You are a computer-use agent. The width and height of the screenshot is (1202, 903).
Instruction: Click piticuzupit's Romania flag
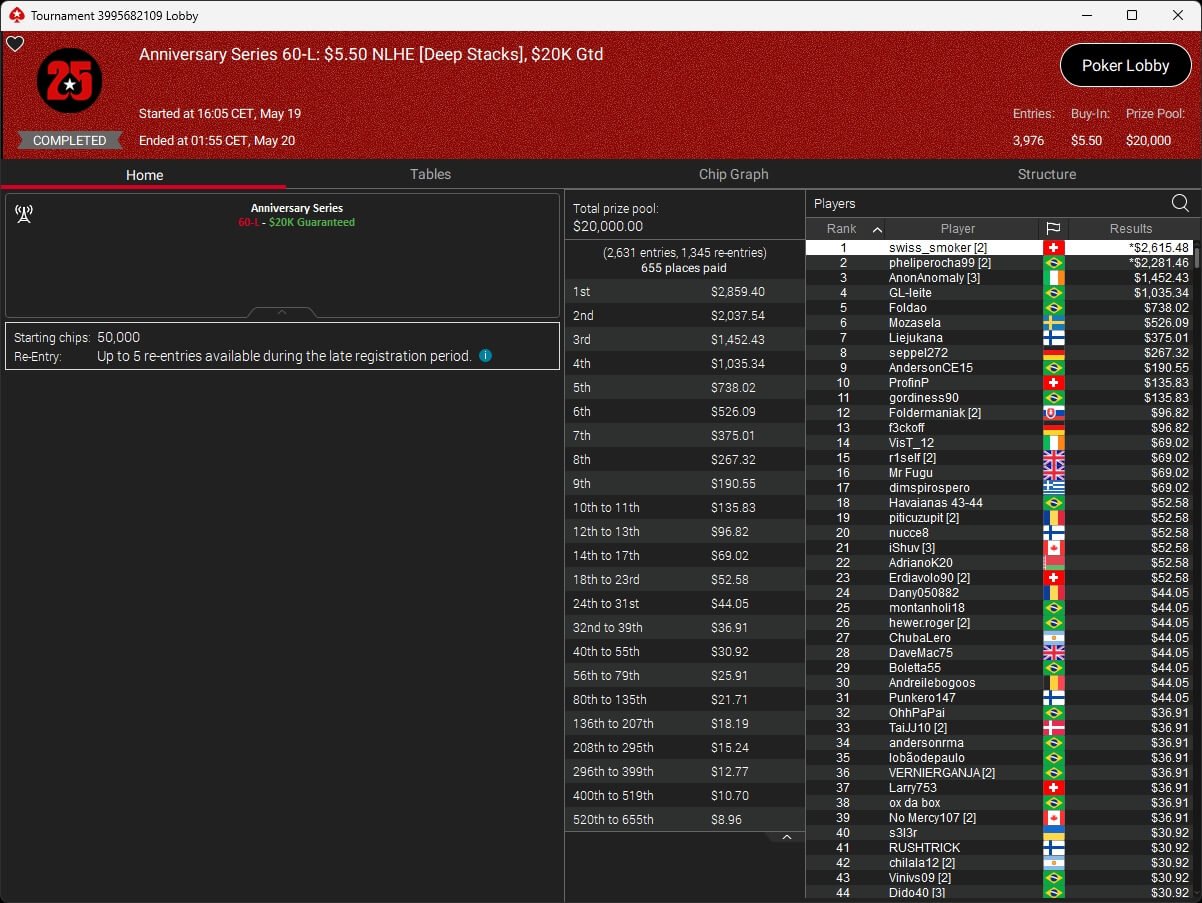(1053, 517)
